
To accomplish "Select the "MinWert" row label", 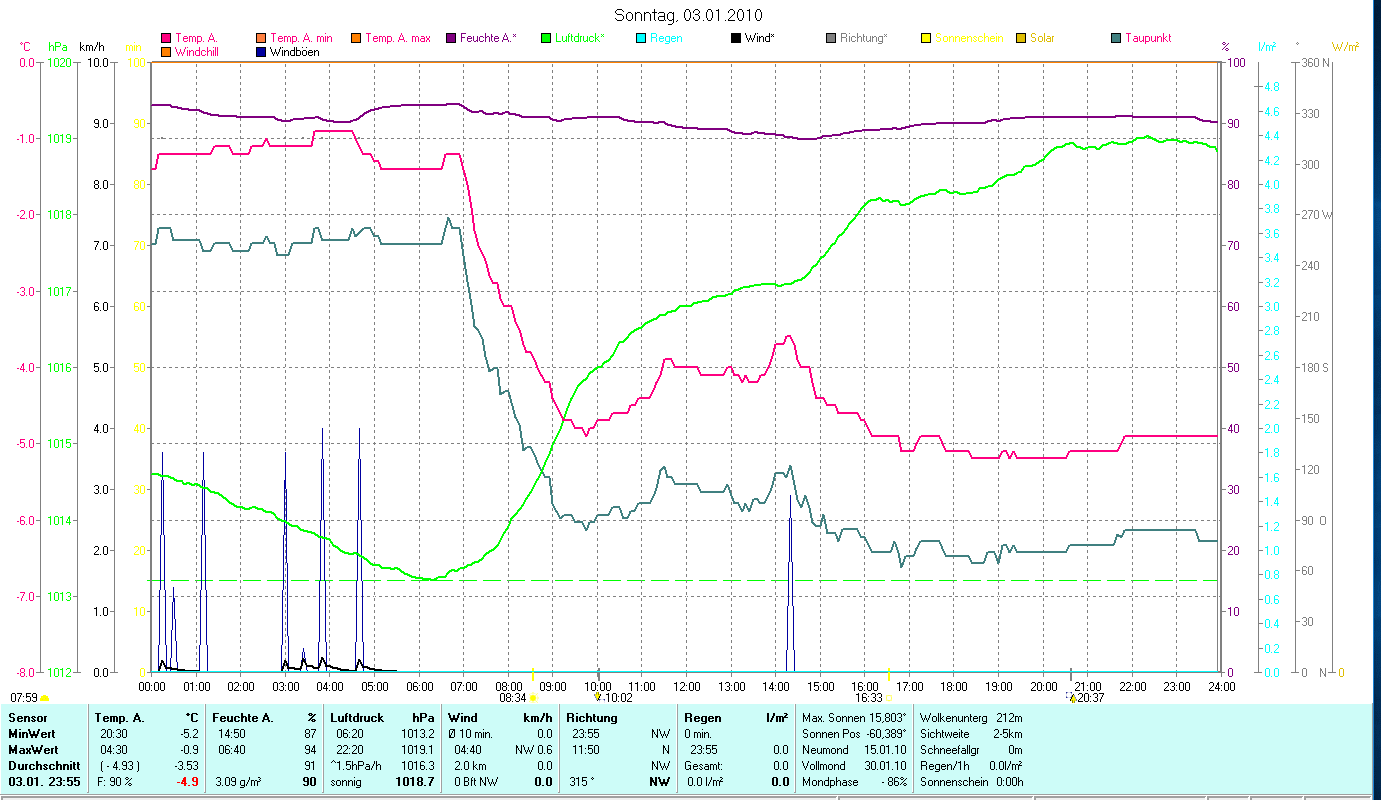I will click(30, 734).
